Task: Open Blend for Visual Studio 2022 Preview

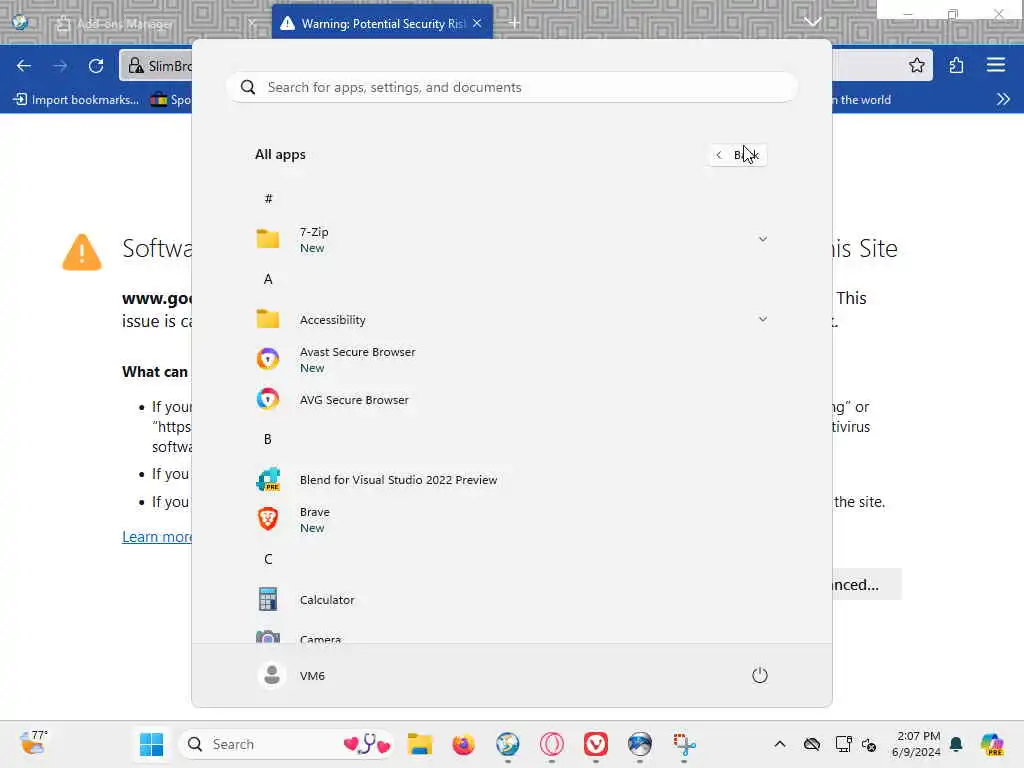Action: [x=511, y=479]
